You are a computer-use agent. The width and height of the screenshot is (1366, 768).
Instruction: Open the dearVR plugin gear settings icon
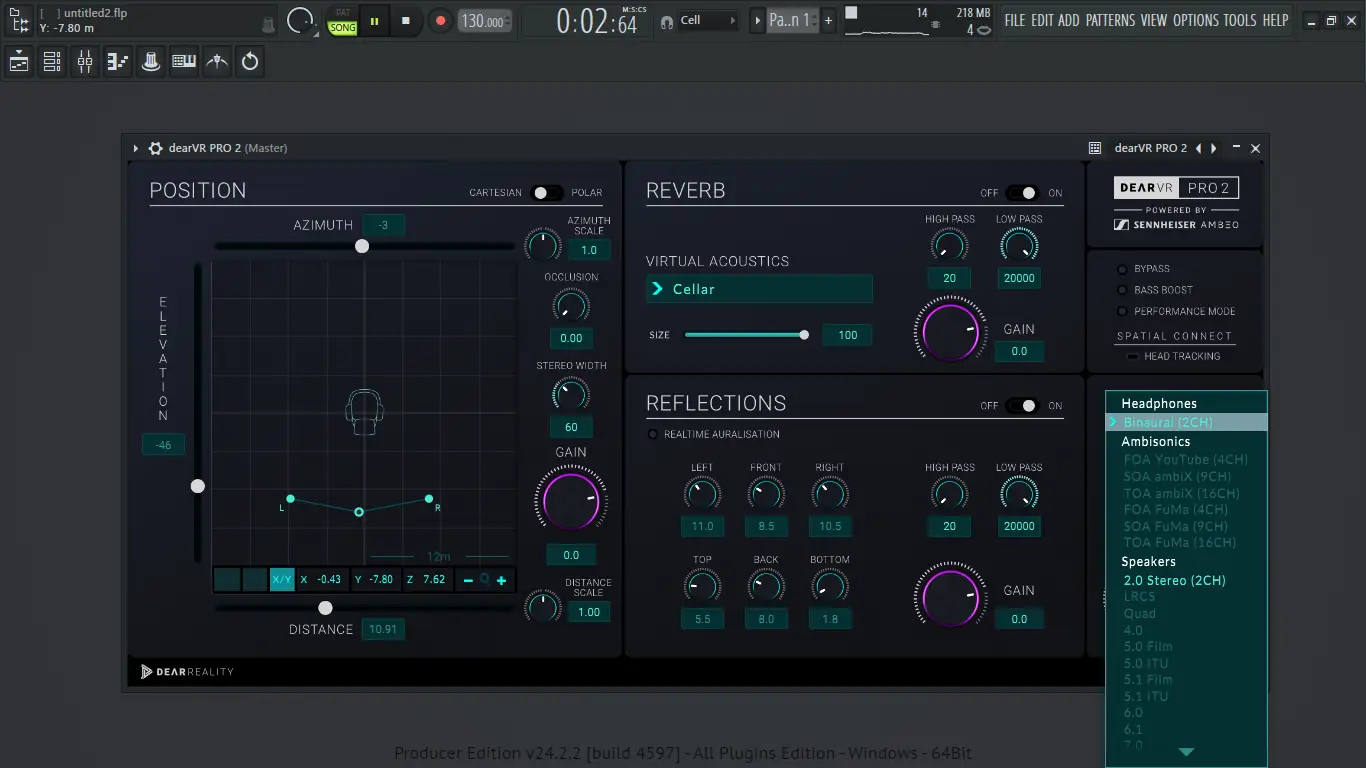[155, 148]
